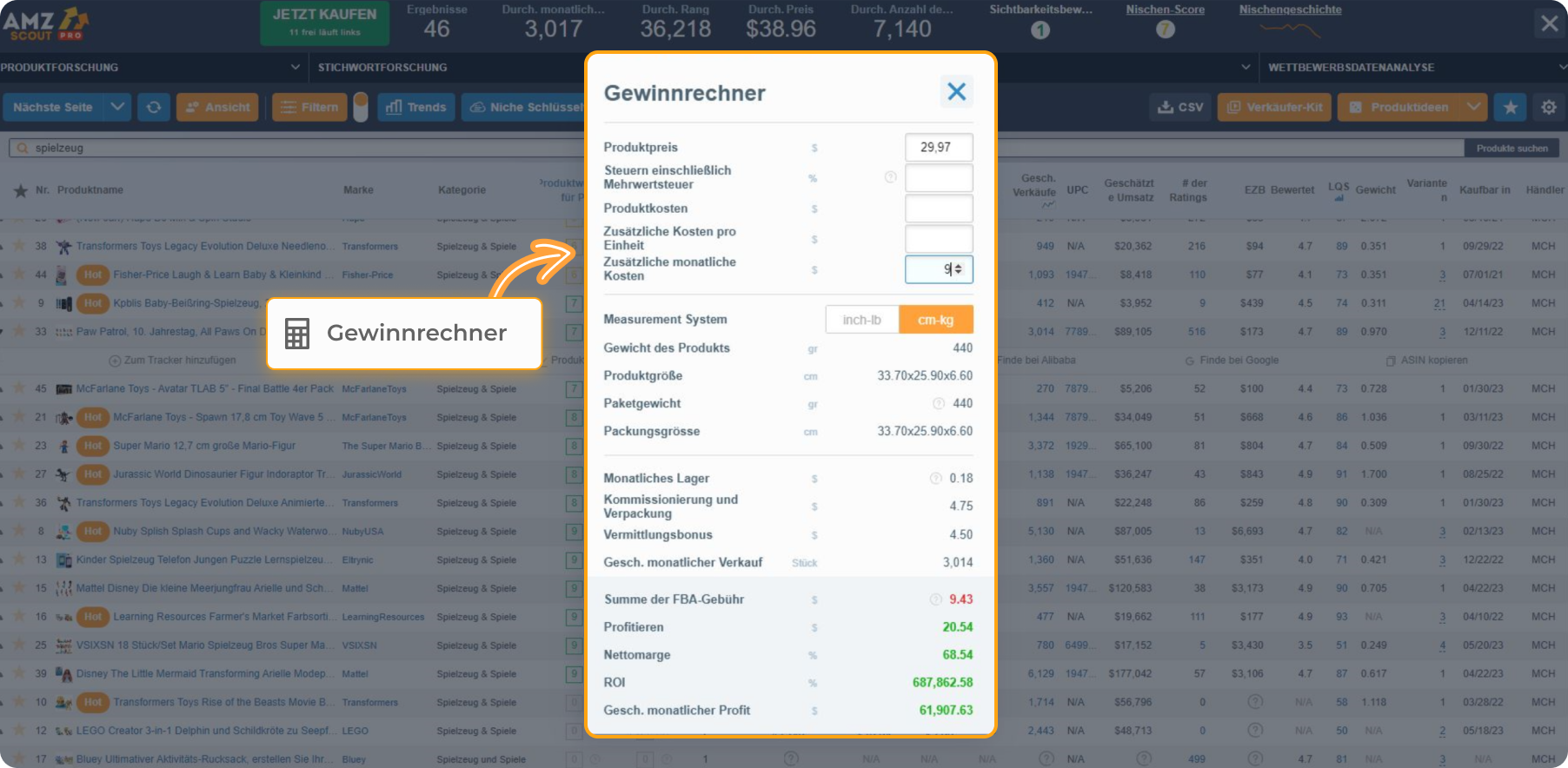Open variants link 3 in Fisher-Price row
This screenshot has height=768, width=1568.
(1442, 275)
